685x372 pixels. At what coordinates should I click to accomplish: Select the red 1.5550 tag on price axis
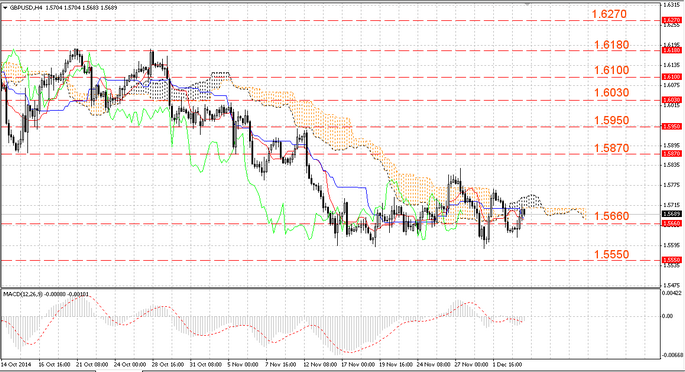point(671,260)
